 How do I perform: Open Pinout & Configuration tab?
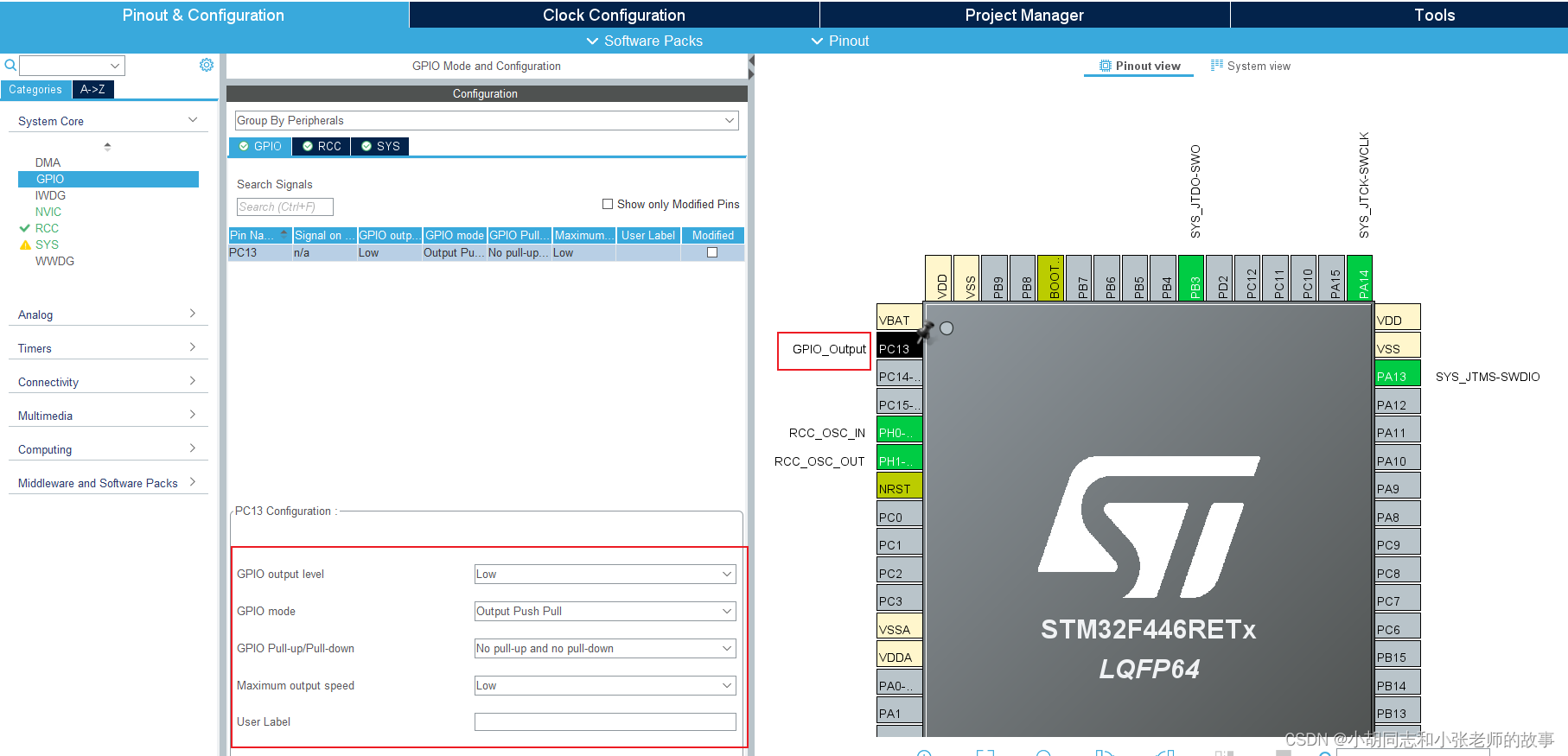pyautogui.click(x=204, y=15)
